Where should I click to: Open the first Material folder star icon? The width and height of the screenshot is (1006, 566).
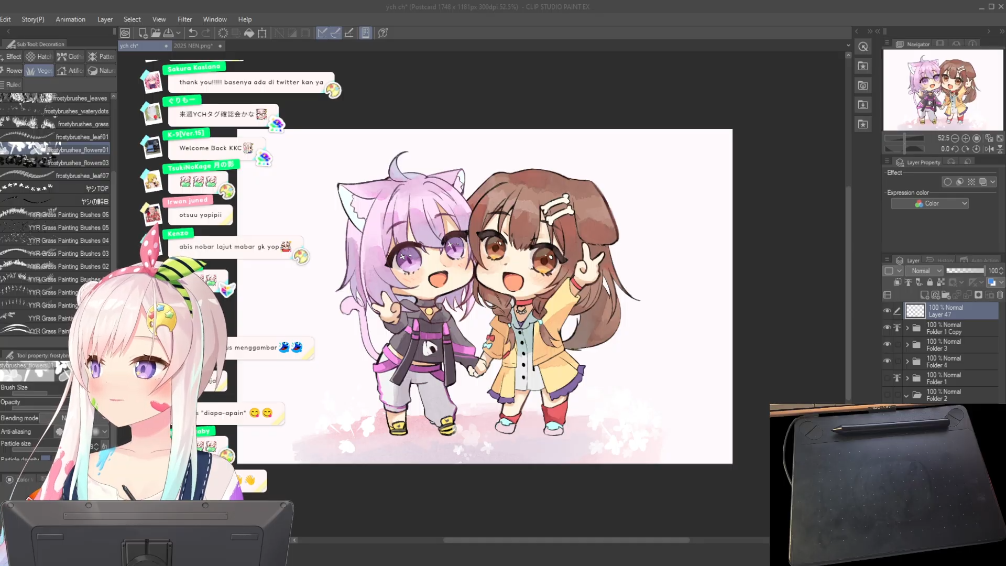tap(864, 66)
